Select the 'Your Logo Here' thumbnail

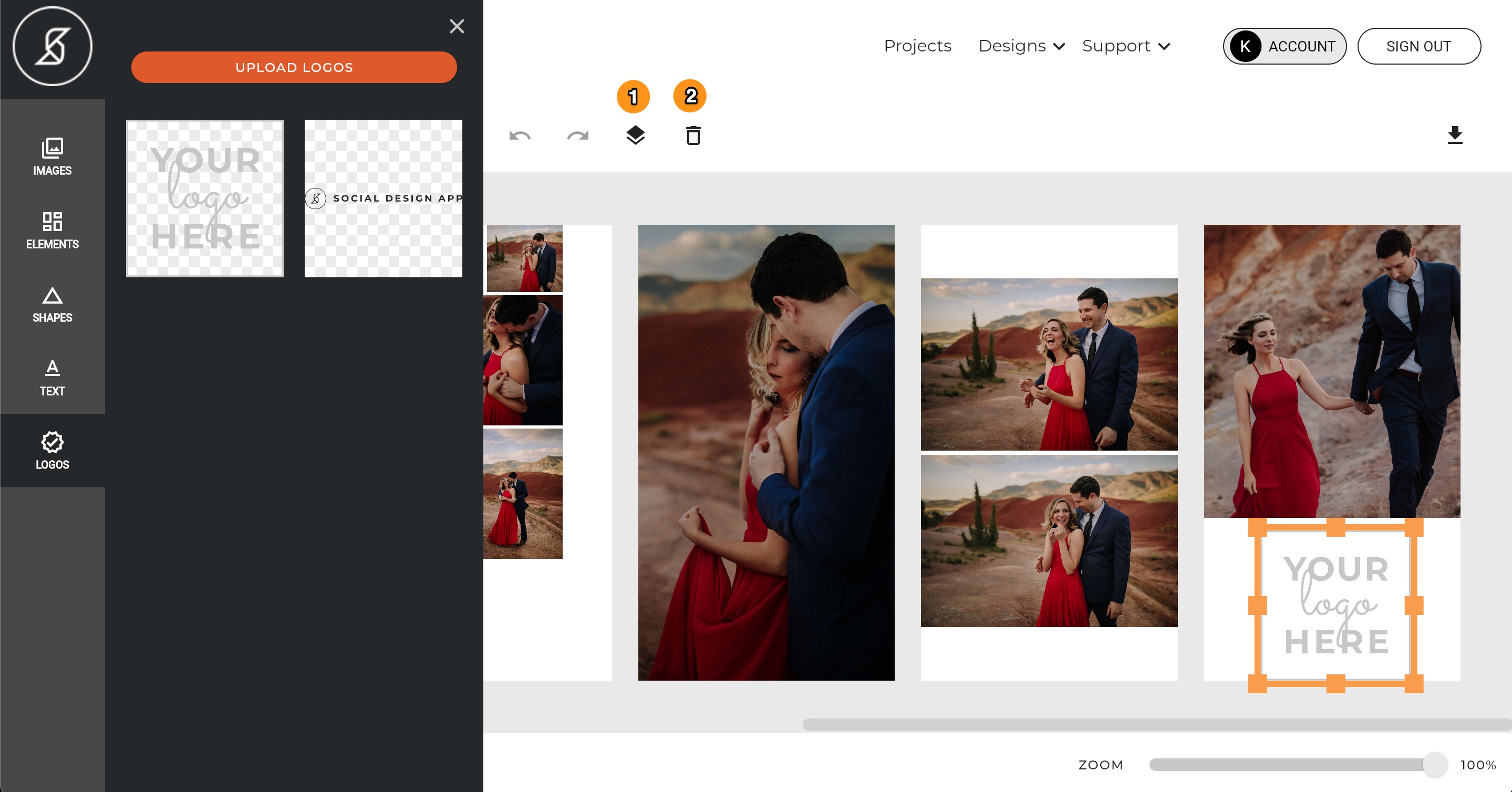(205, 199)
